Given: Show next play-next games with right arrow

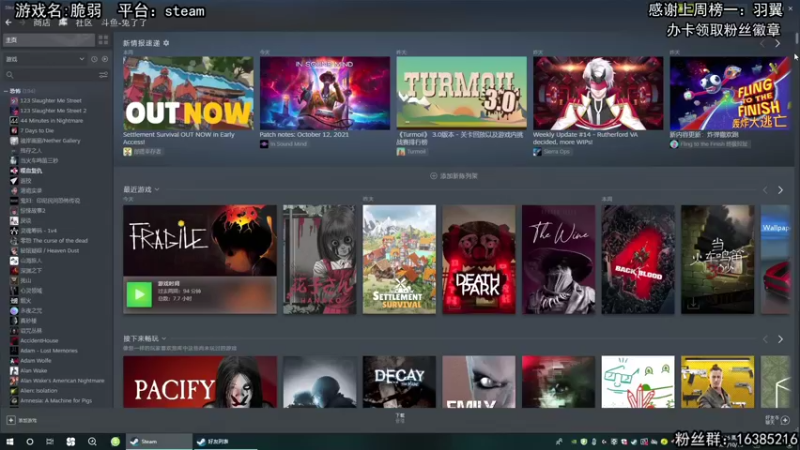Looking at the screenshot, I should (x=780, y=339).
